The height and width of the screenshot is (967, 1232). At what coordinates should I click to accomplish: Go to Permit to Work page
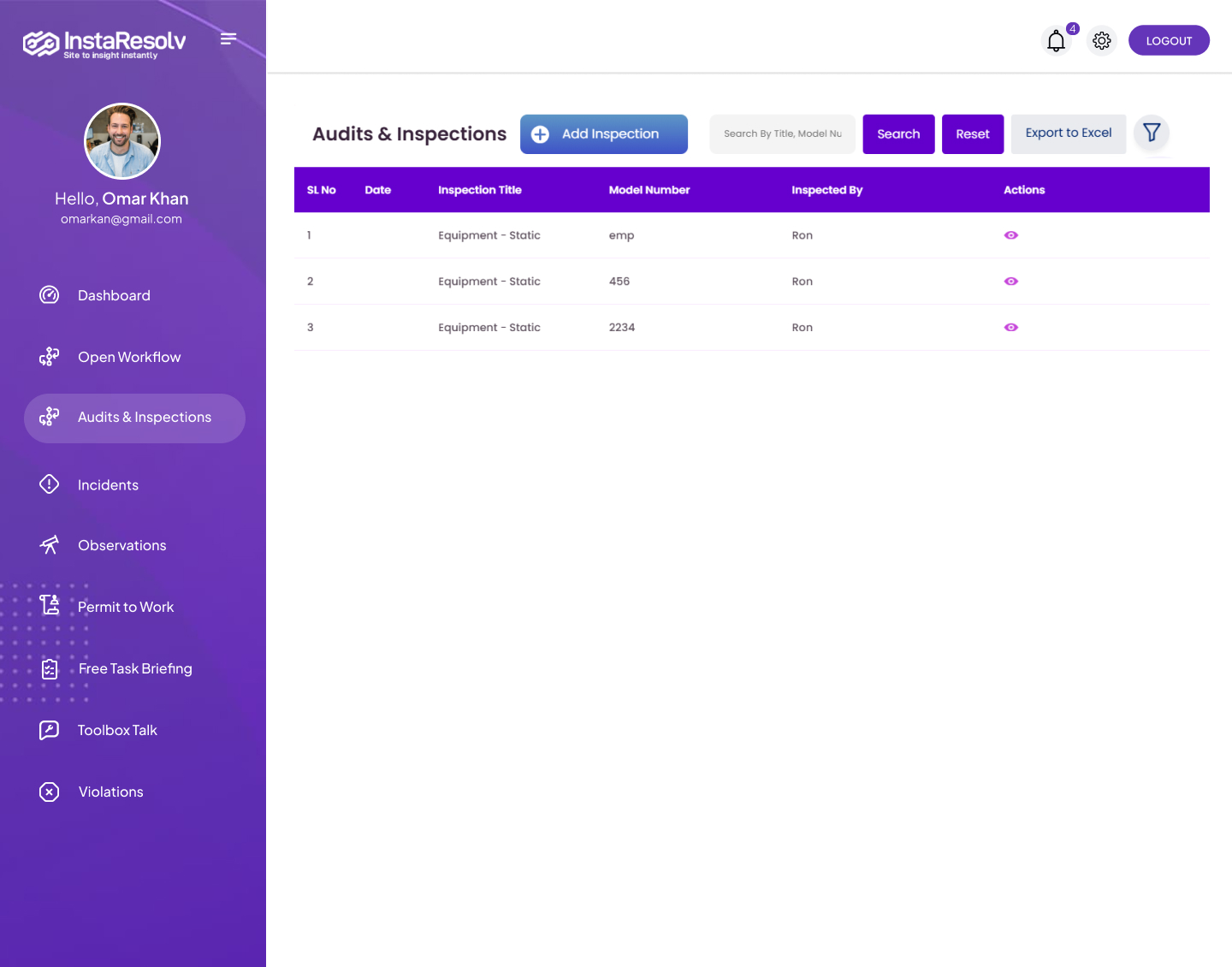[126, 607]
